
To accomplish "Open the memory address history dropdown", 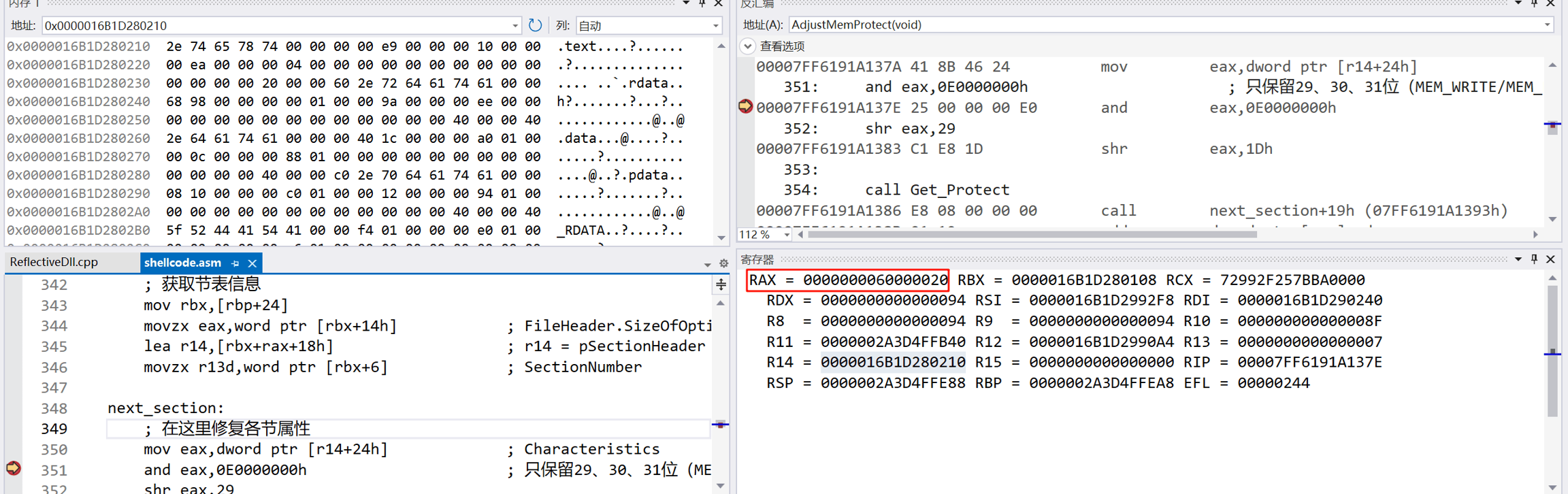I will point(514,26).
